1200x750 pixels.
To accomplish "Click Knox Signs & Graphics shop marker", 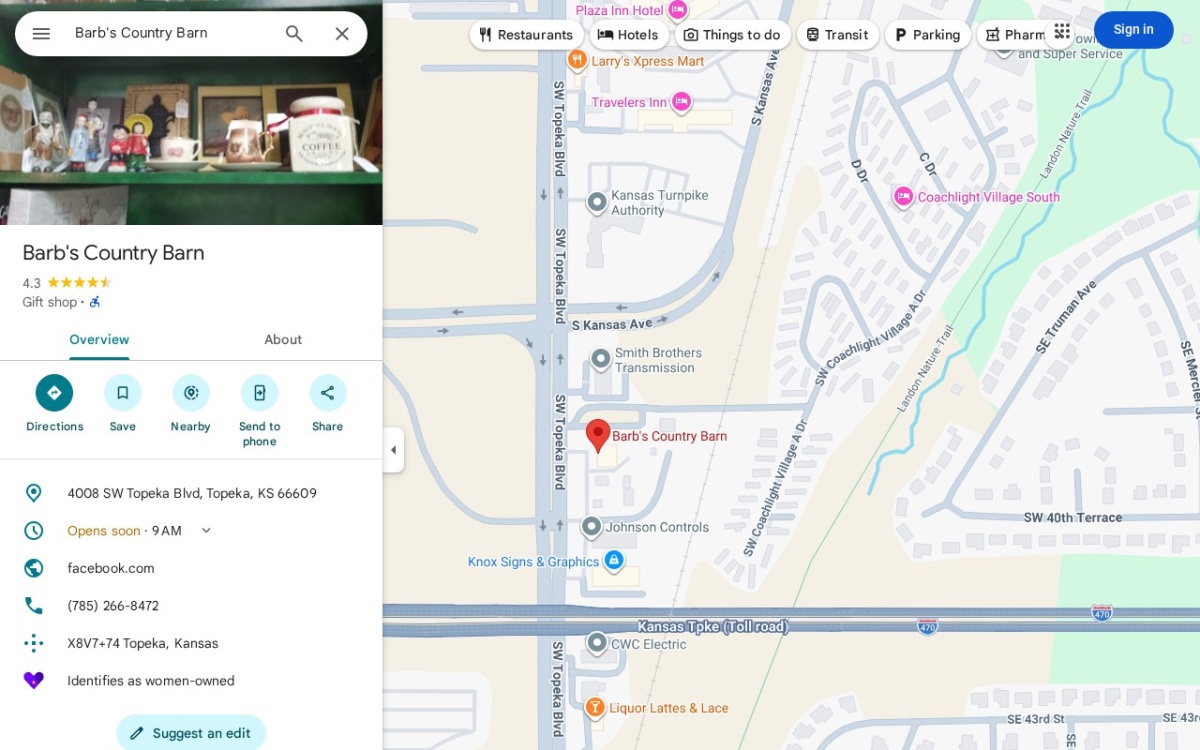I will pyautogui.click(x=615, y=562).
